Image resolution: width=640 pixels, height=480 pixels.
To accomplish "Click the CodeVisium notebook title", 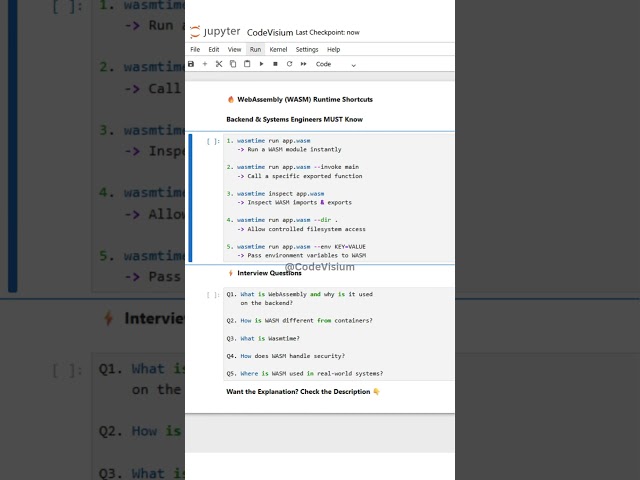I will click(x=270, y=33).
